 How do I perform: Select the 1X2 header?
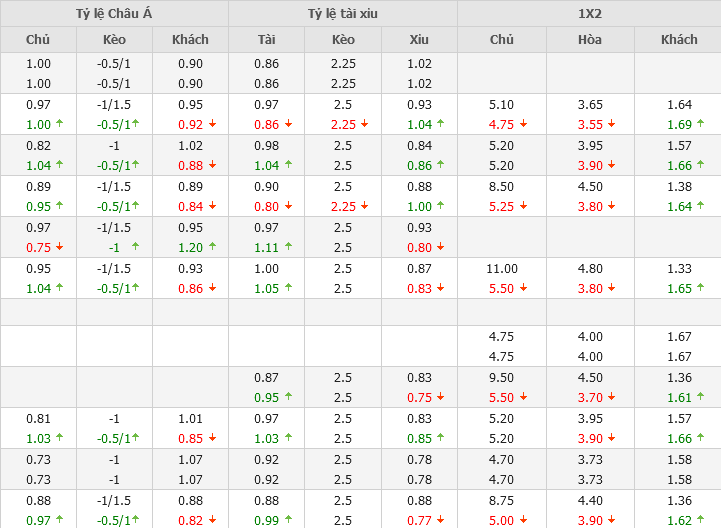(x=589, y=13)
